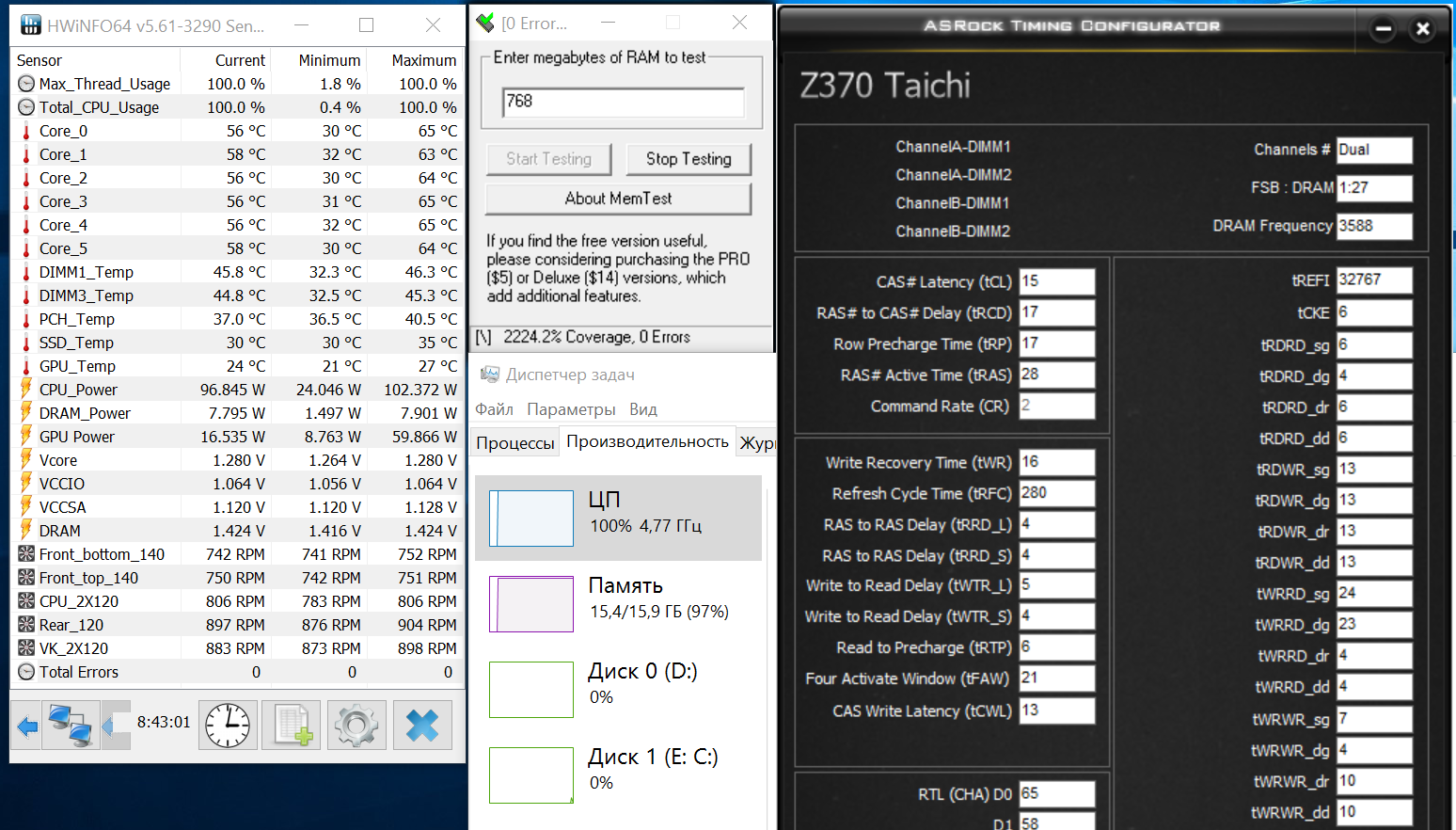Click the HWiNFO64 title bar app icon
1456x830 pixels.
coord(31,25)
